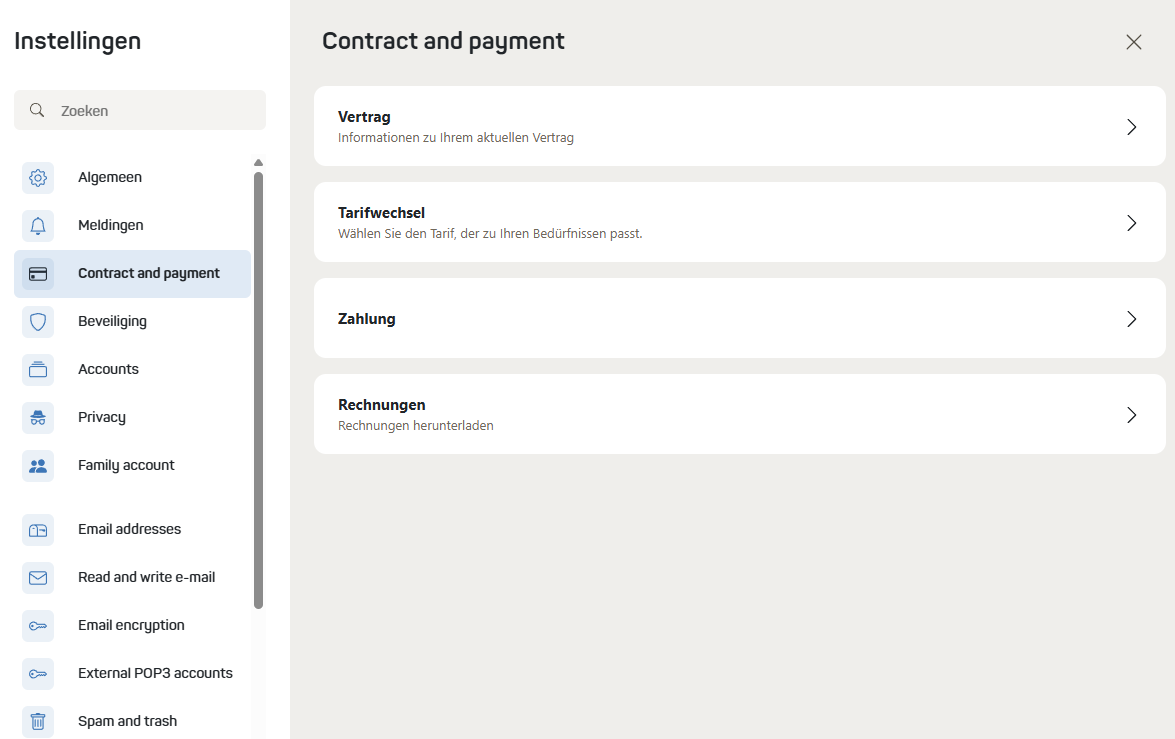The width and height of the screenshot is (1175, 739).
Task: Click the sidebar vertical scrollbar
Action: coord(258,390)
